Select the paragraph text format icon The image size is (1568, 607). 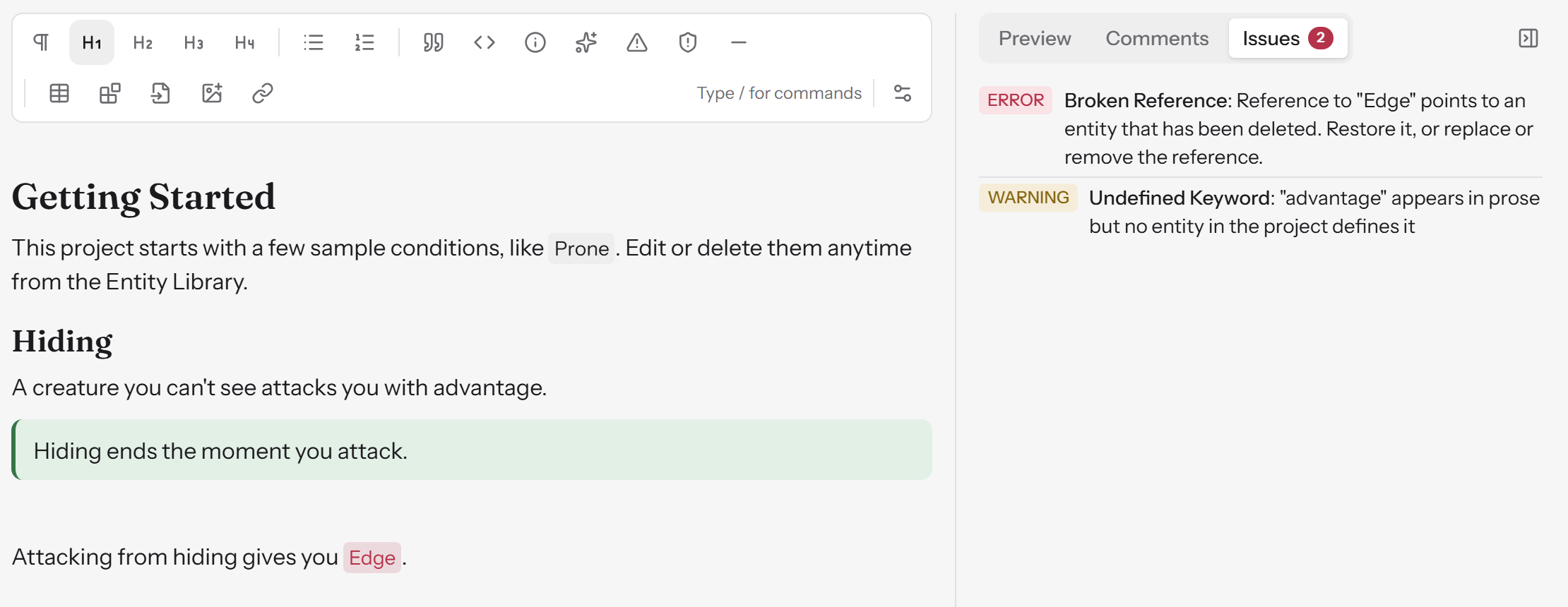41,42
